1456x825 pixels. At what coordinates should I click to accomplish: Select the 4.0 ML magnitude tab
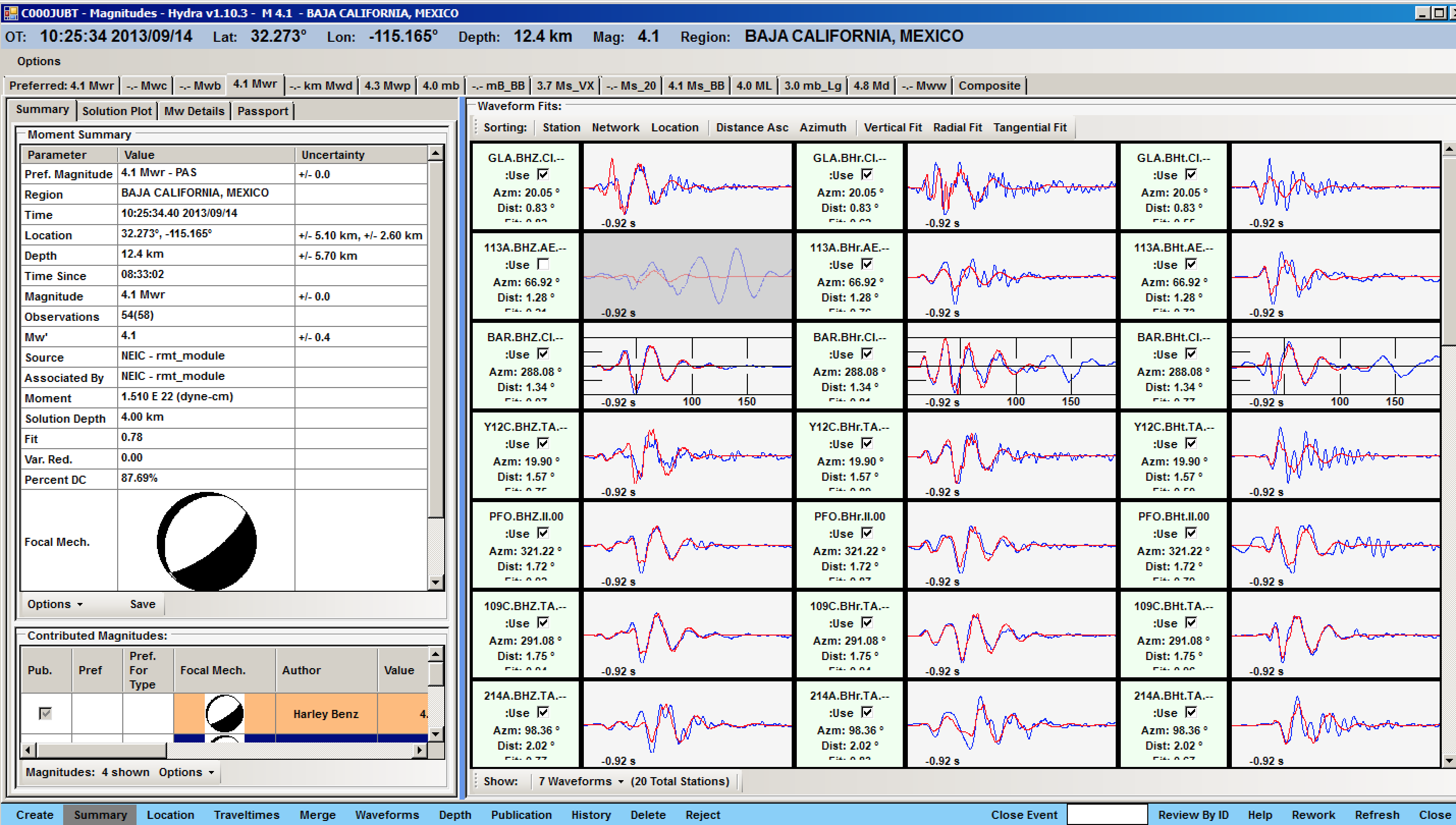click(x=753, y=86)
